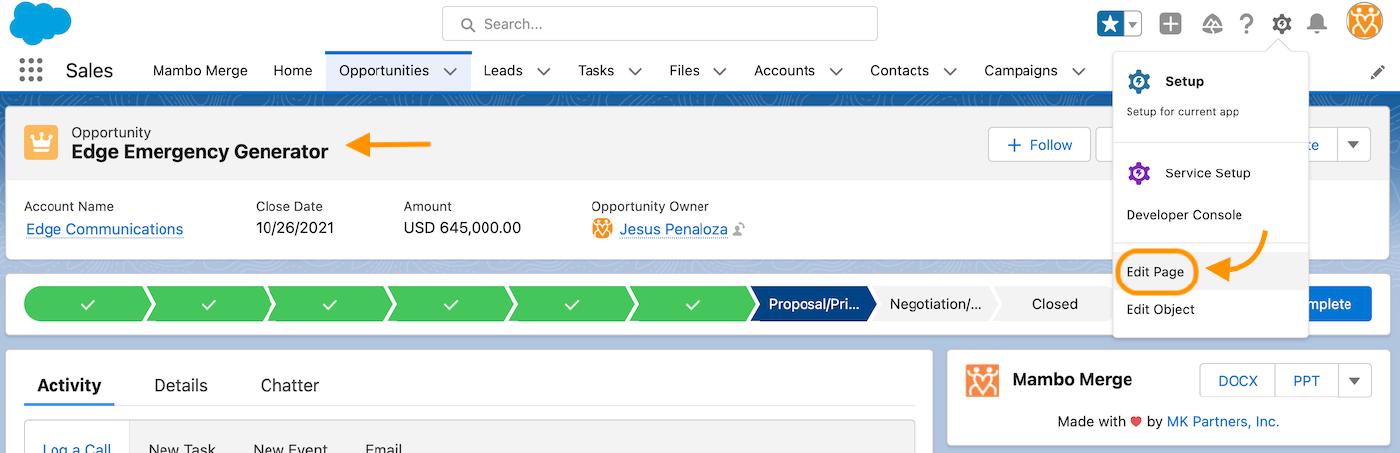Open the Mambo Merge panel dropdown arrow

tap(1354, 381)
